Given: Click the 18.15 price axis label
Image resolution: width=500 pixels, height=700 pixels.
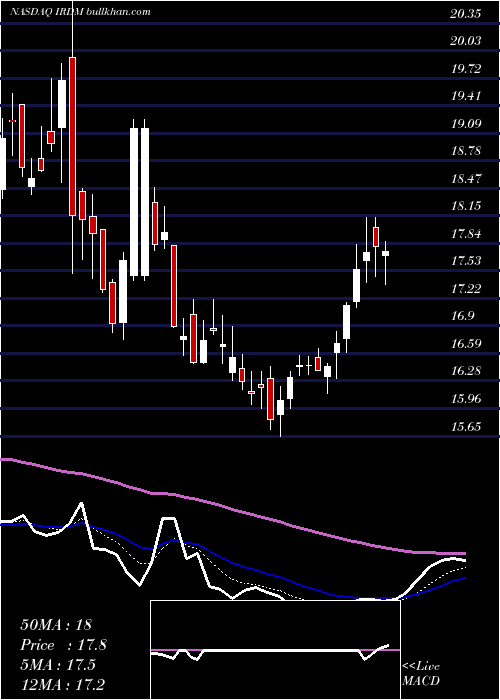Looking at the screenshot, I should (x=466, y=206).
